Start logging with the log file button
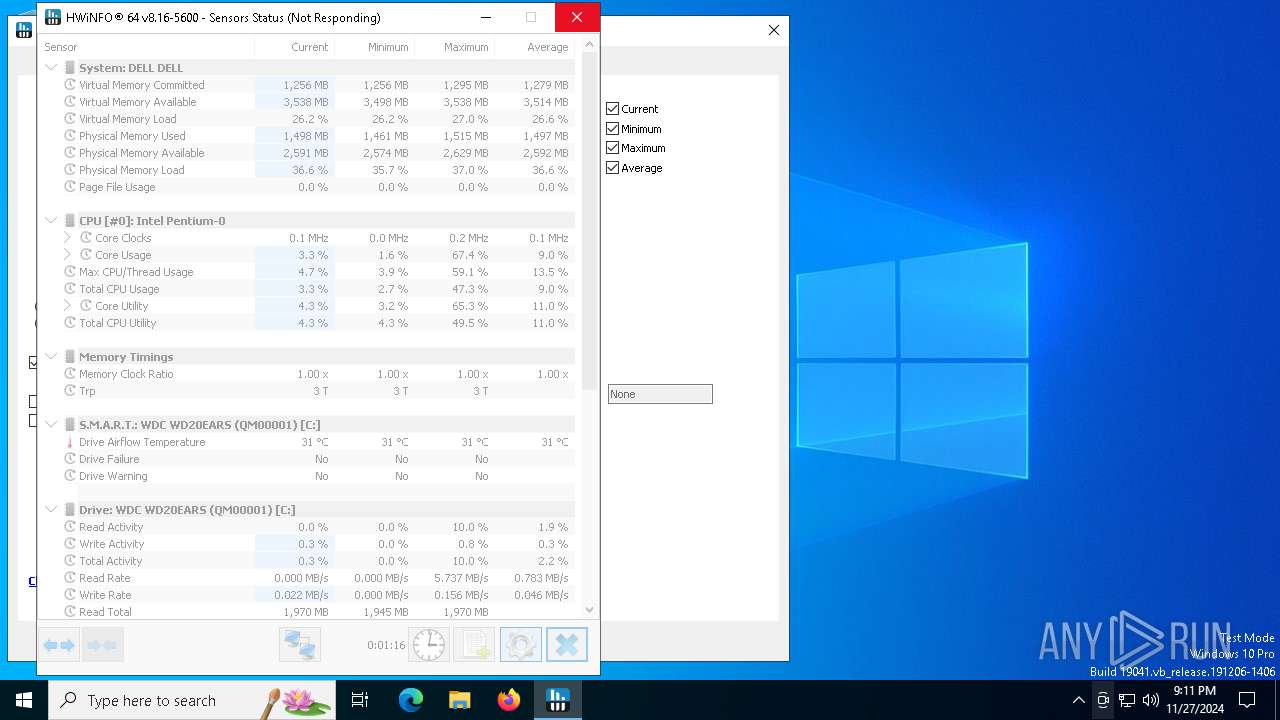The width and height of the screenshot is (1280, 720). tap(474, 645)
